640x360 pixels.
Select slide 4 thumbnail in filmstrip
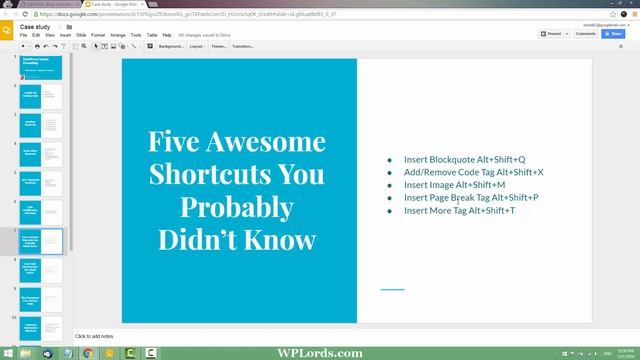(x=41, y=155)
